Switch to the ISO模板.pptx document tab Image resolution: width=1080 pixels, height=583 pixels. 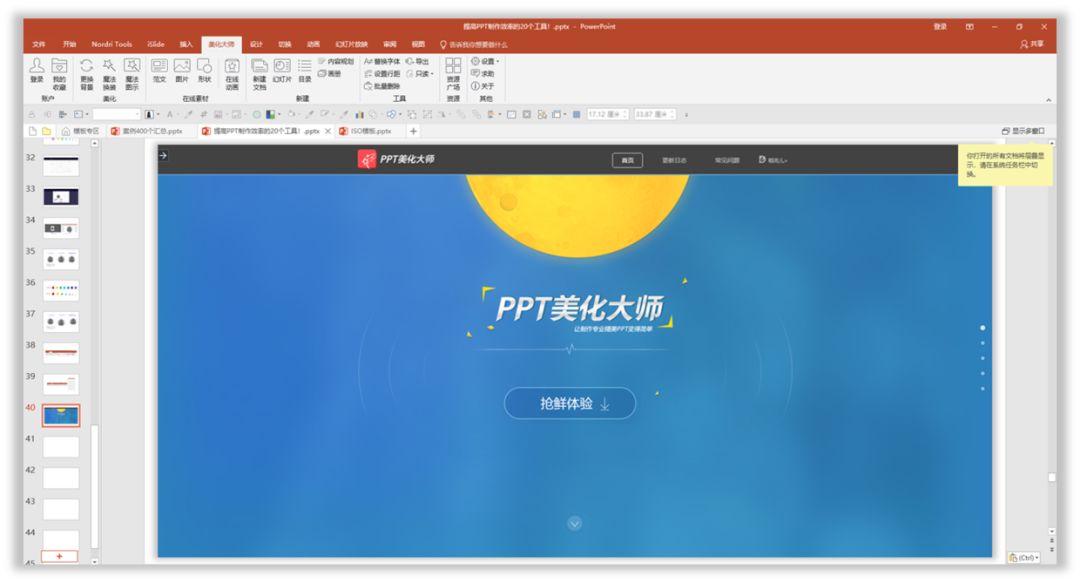(x=366, y=131)
